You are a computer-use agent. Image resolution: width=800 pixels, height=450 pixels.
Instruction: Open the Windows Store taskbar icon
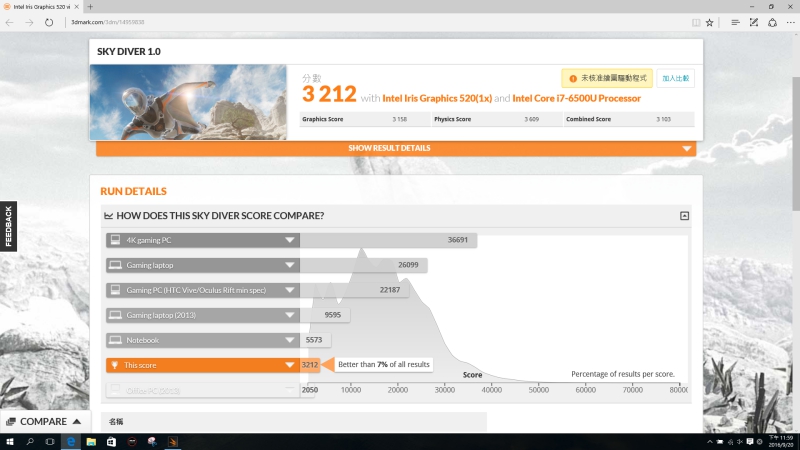[111, 442]
